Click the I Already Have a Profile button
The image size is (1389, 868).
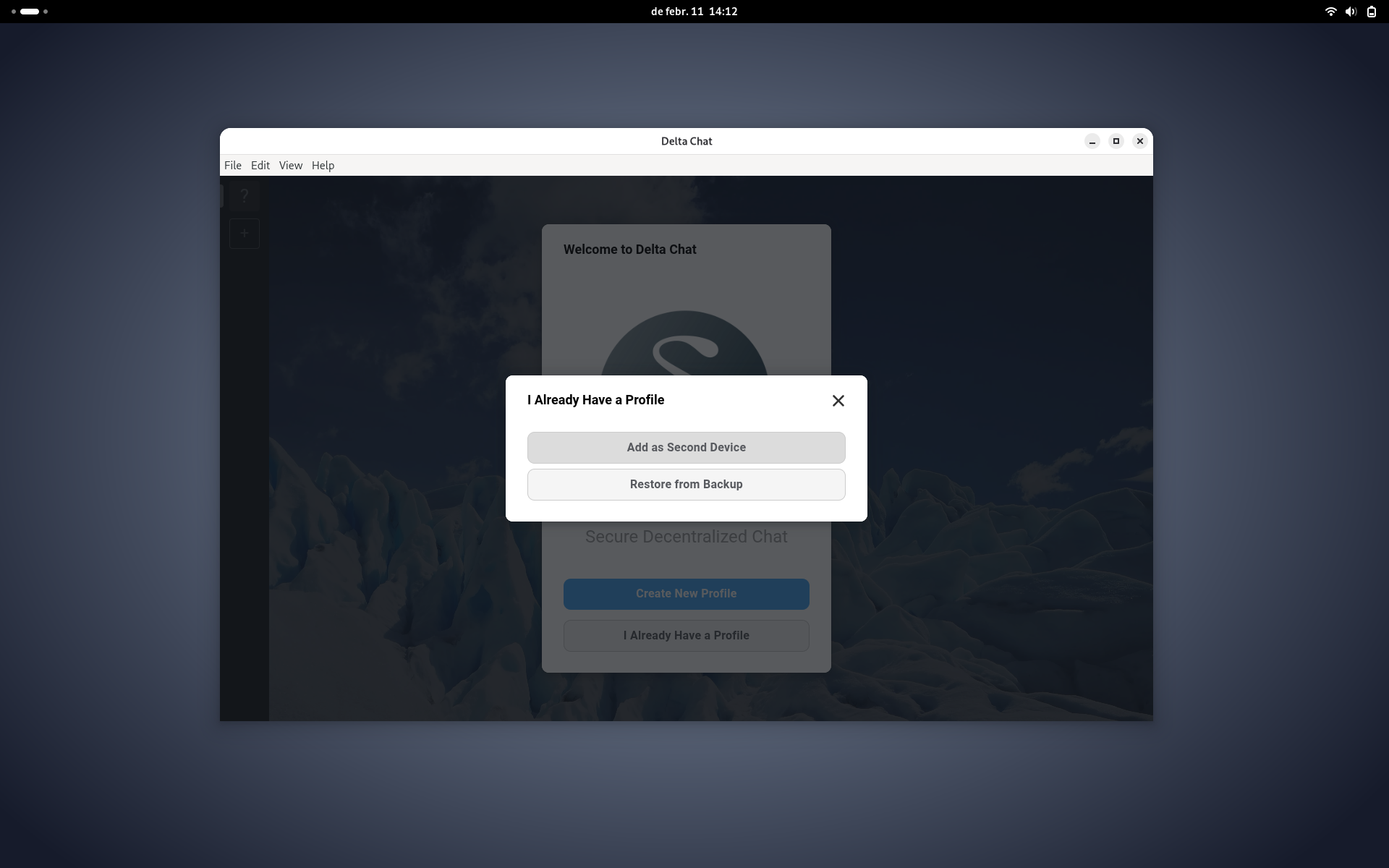point(686,635)
